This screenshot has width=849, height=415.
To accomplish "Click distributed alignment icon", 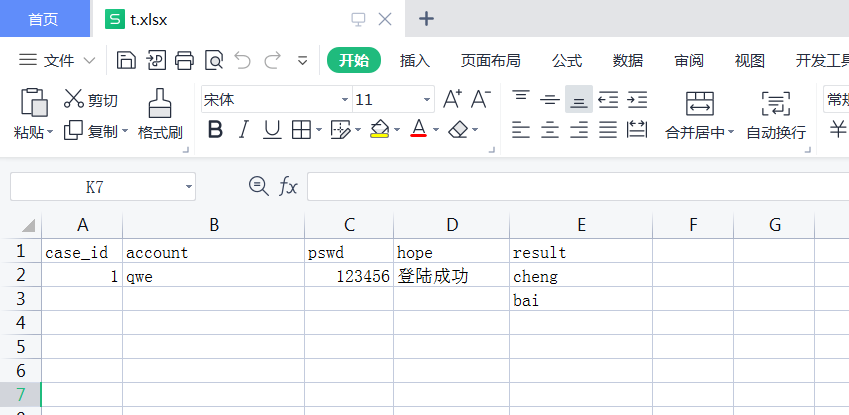I will [637, 129].
